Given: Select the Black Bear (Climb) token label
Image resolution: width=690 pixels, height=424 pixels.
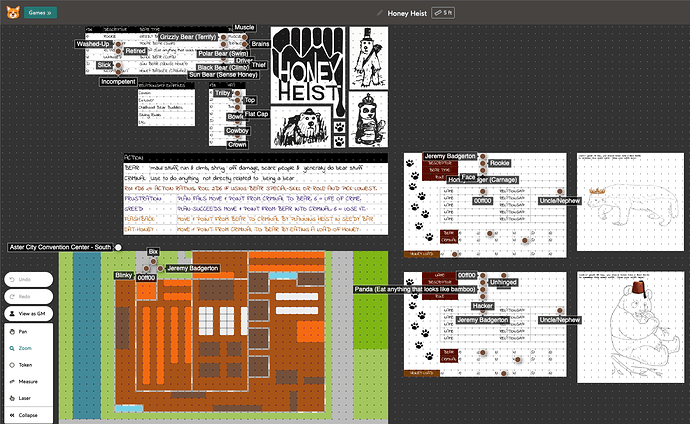Looking at the screenshot, I should (223, 68).
